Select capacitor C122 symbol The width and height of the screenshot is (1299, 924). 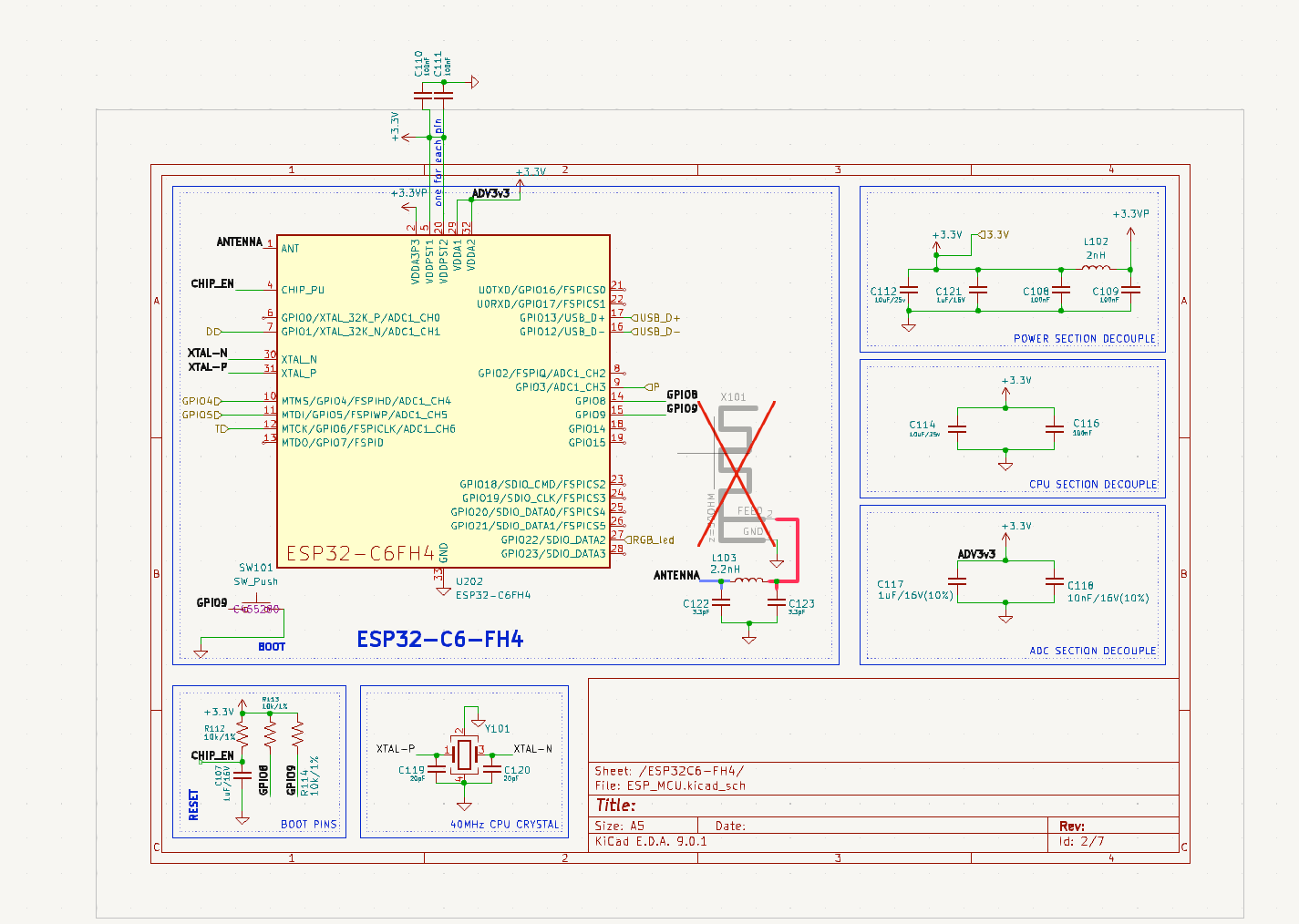click(x=721, y=602)
